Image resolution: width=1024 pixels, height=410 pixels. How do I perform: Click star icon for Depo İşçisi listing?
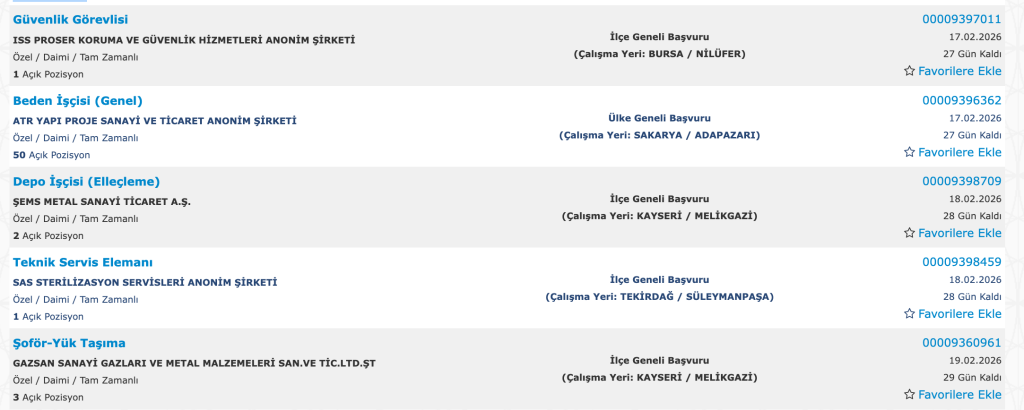909,233
